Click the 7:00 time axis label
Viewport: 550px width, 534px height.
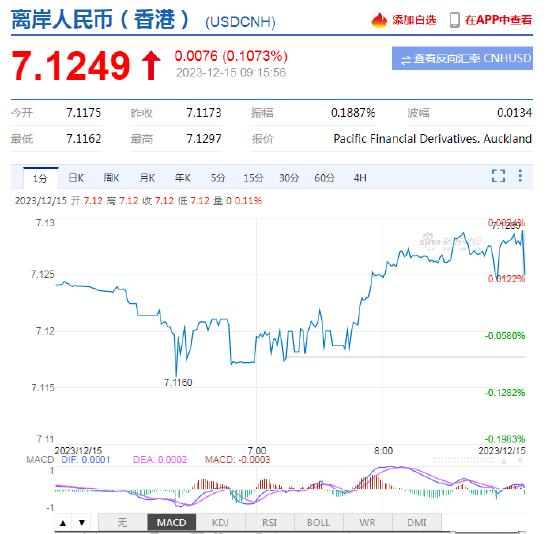(x=257, y=450)
